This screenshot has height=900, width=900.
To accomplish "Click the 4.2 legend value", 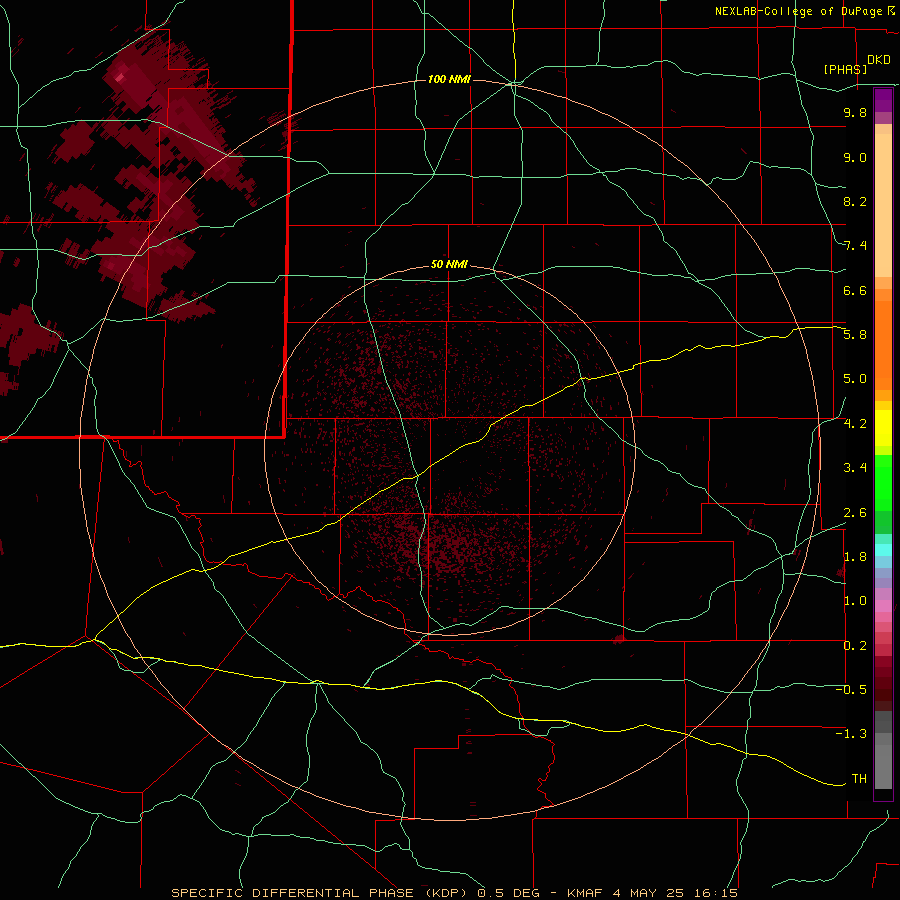I will tap(855, 424).
